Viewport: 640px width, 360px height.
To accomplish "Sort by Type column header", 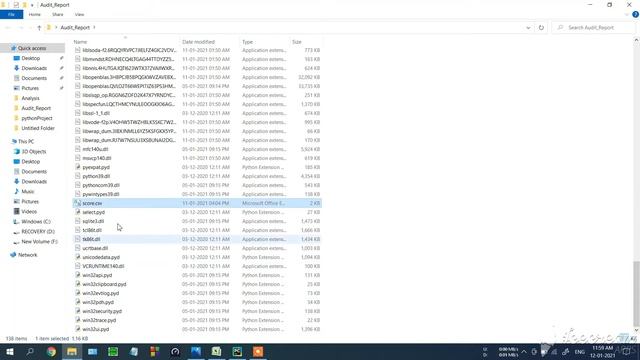I will pos(247,42).
